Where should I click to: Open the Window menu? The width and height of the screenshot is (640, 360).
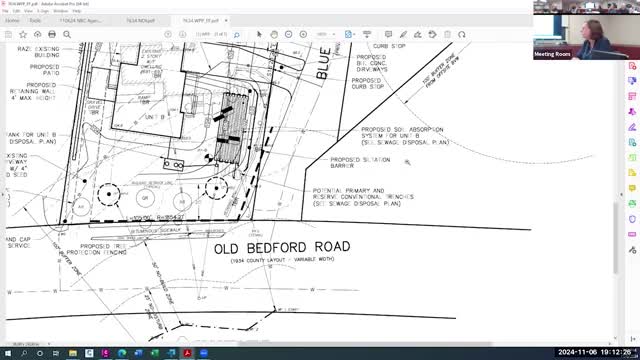point(61,11)
